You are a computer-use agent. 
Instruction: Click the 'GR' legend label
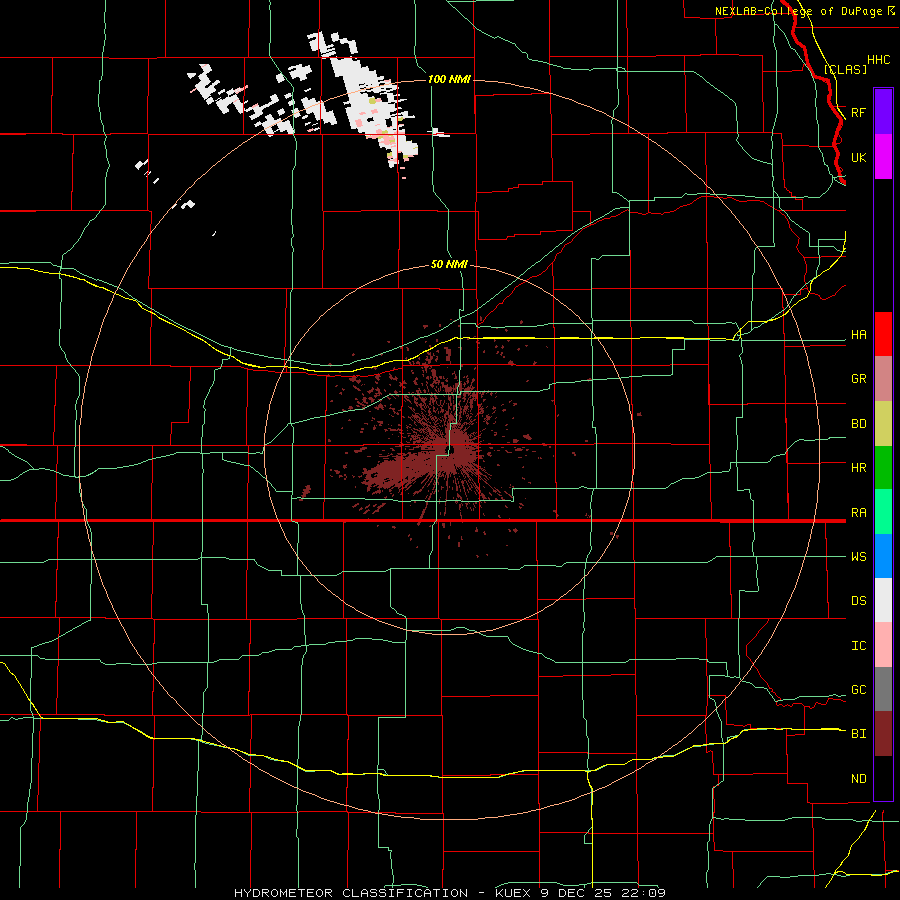pyautogui.click(x=858, y=379)
